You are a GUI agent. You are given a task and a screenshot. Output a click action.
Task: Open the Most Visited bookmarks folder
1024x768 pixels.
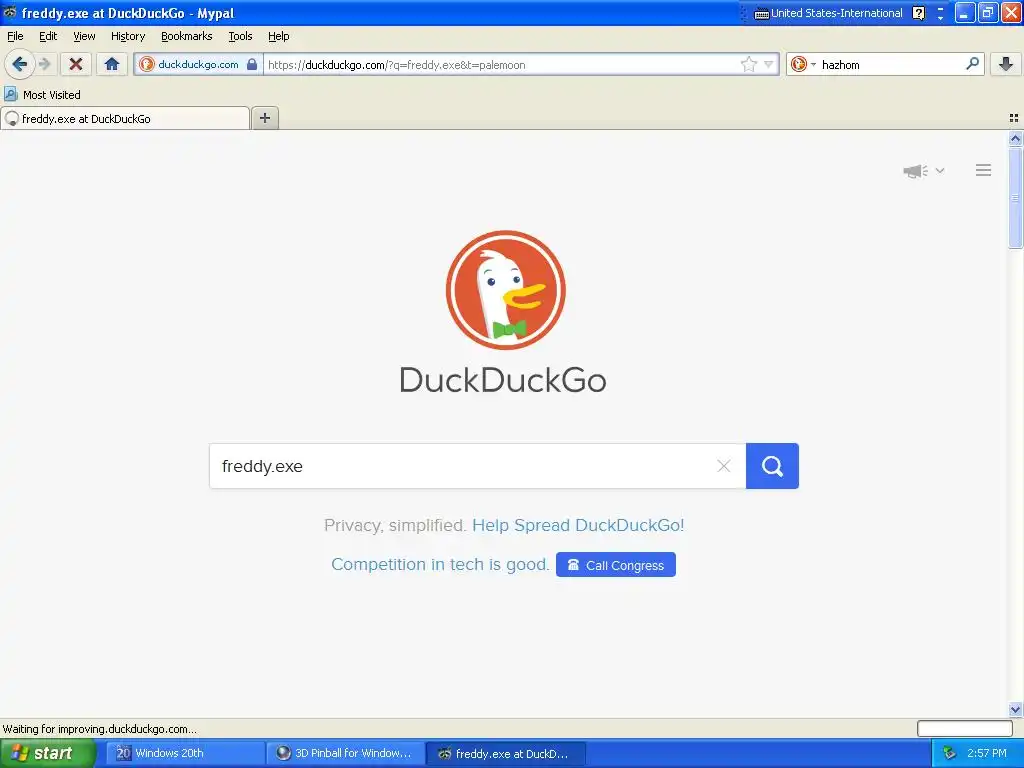(42, 95)
